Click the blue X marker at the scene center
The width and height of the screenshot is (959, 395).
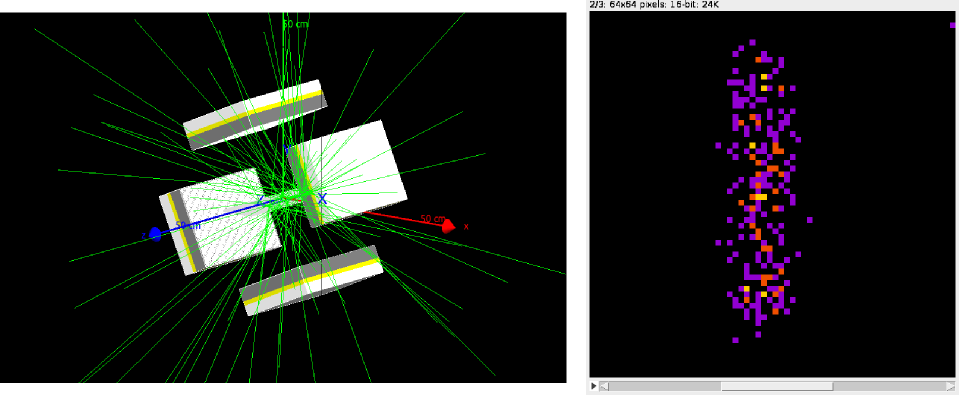tap(322, 198)
